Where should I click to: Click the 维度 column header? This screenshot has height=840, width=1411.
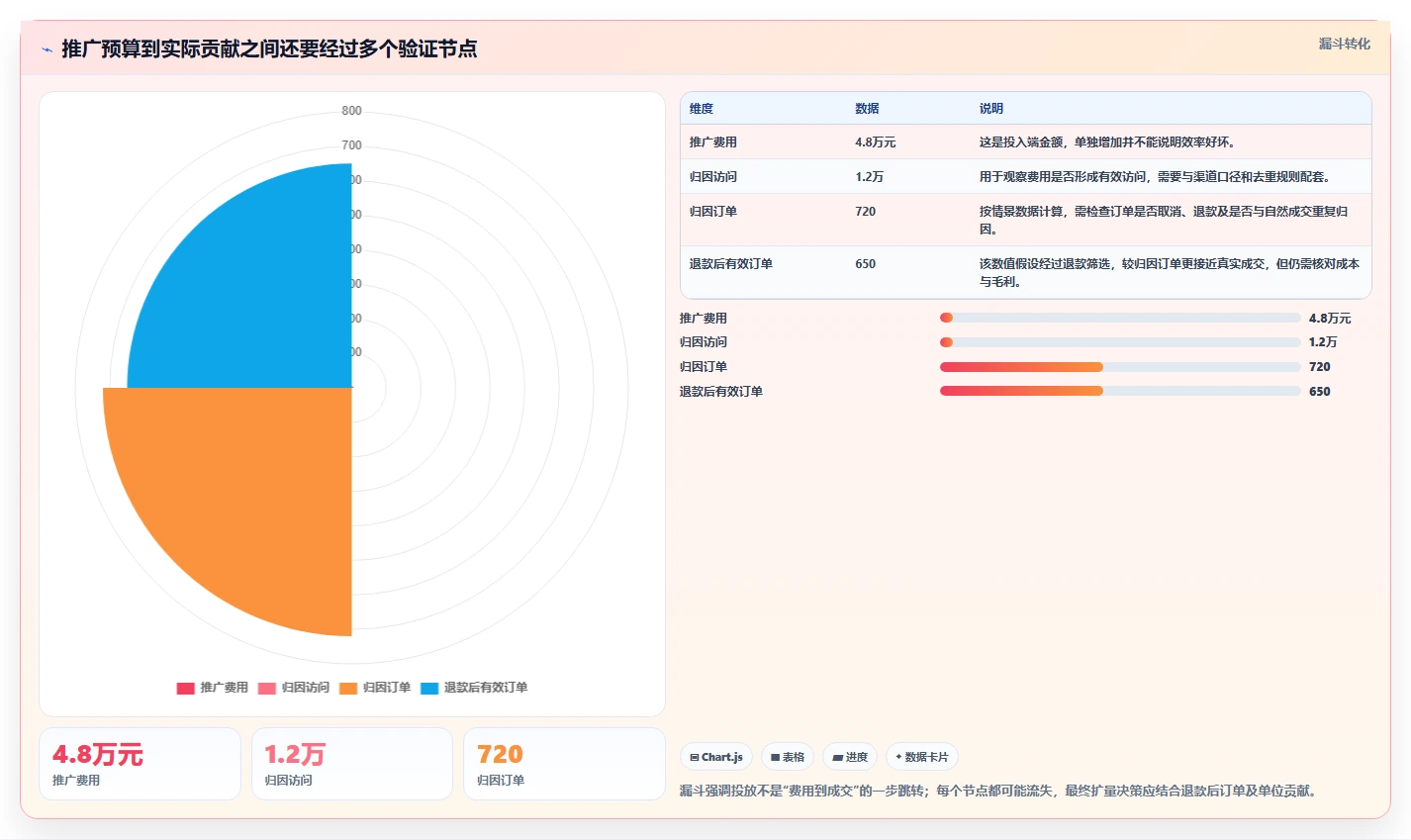tap(702, 109)
